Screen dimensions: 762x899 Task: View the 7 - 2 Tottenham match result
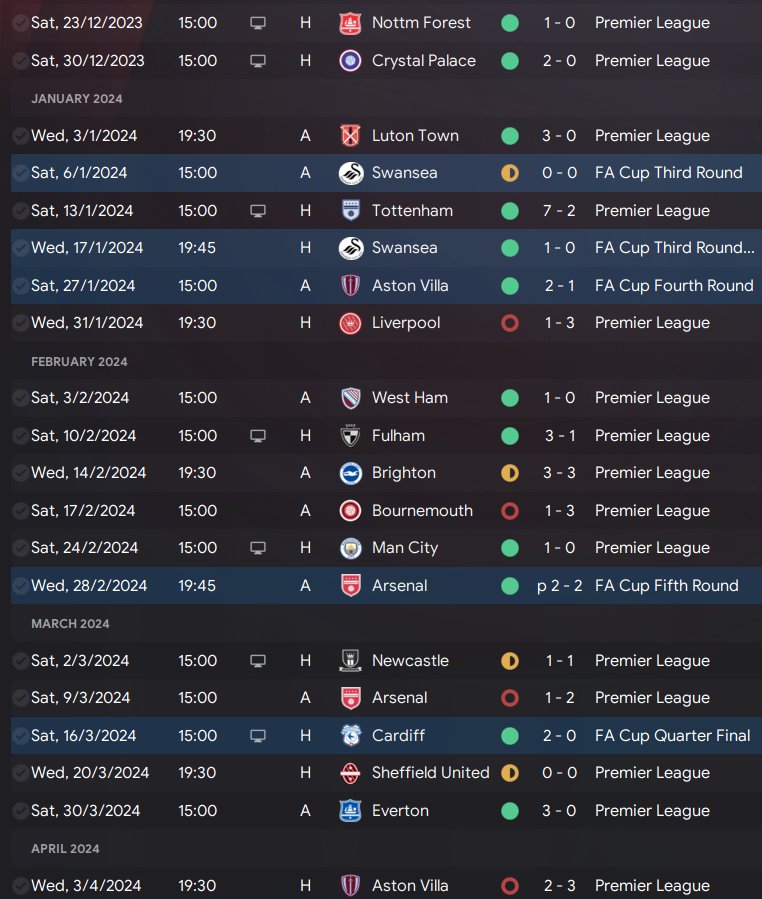pyautogui.click(x=558, y=211)
